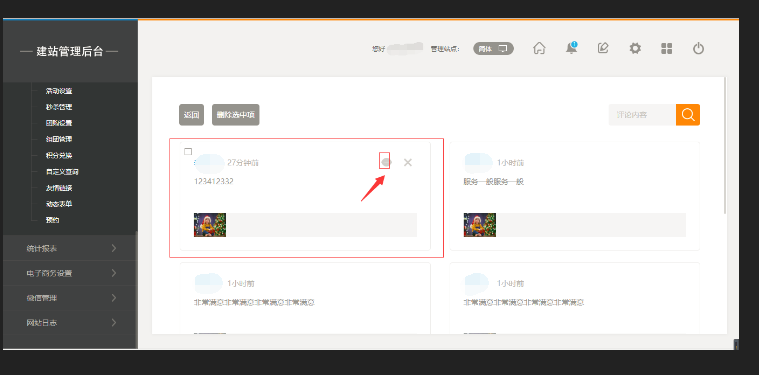Click the power logout icon
The width and height of the screenshot is (759, 375).
coord(698,48)
